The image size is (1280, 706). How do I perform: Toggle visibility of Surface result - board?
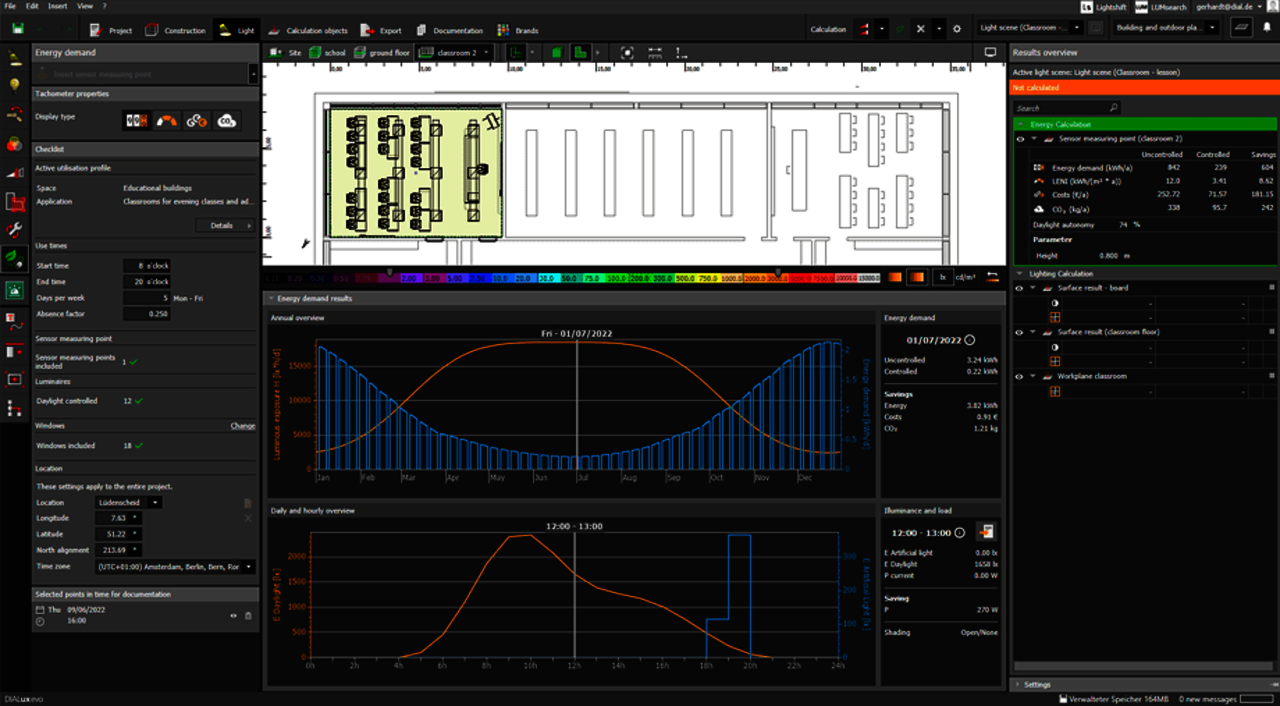coord(1020,288)
